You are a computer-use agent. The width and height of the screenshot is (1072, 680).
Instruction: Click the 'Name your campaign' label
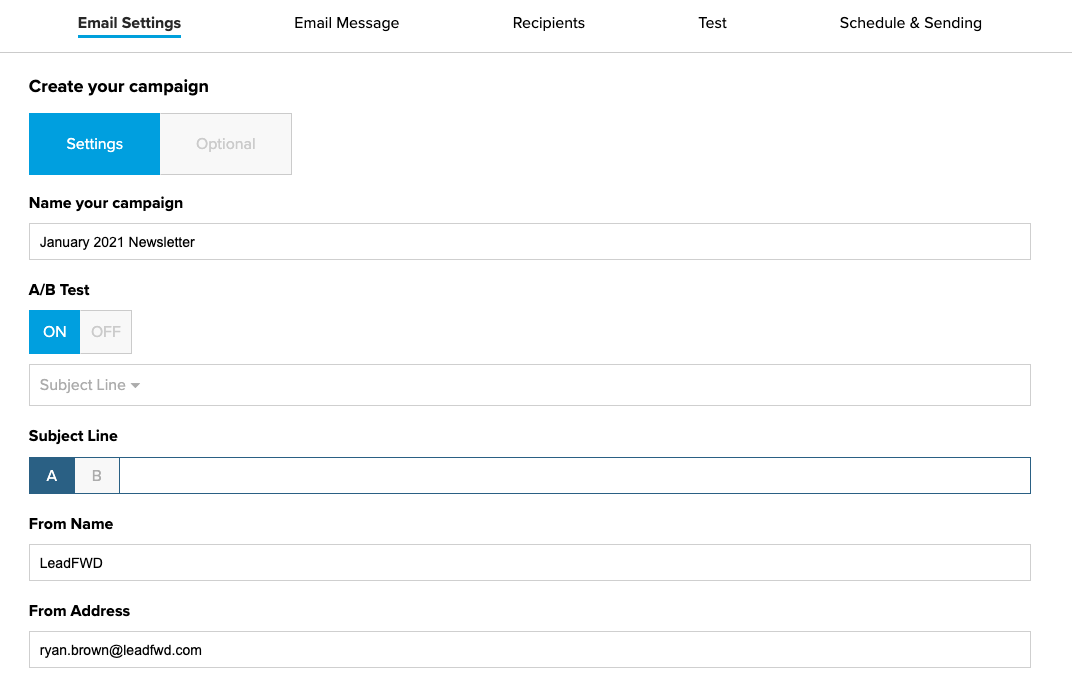click(106, 203)
